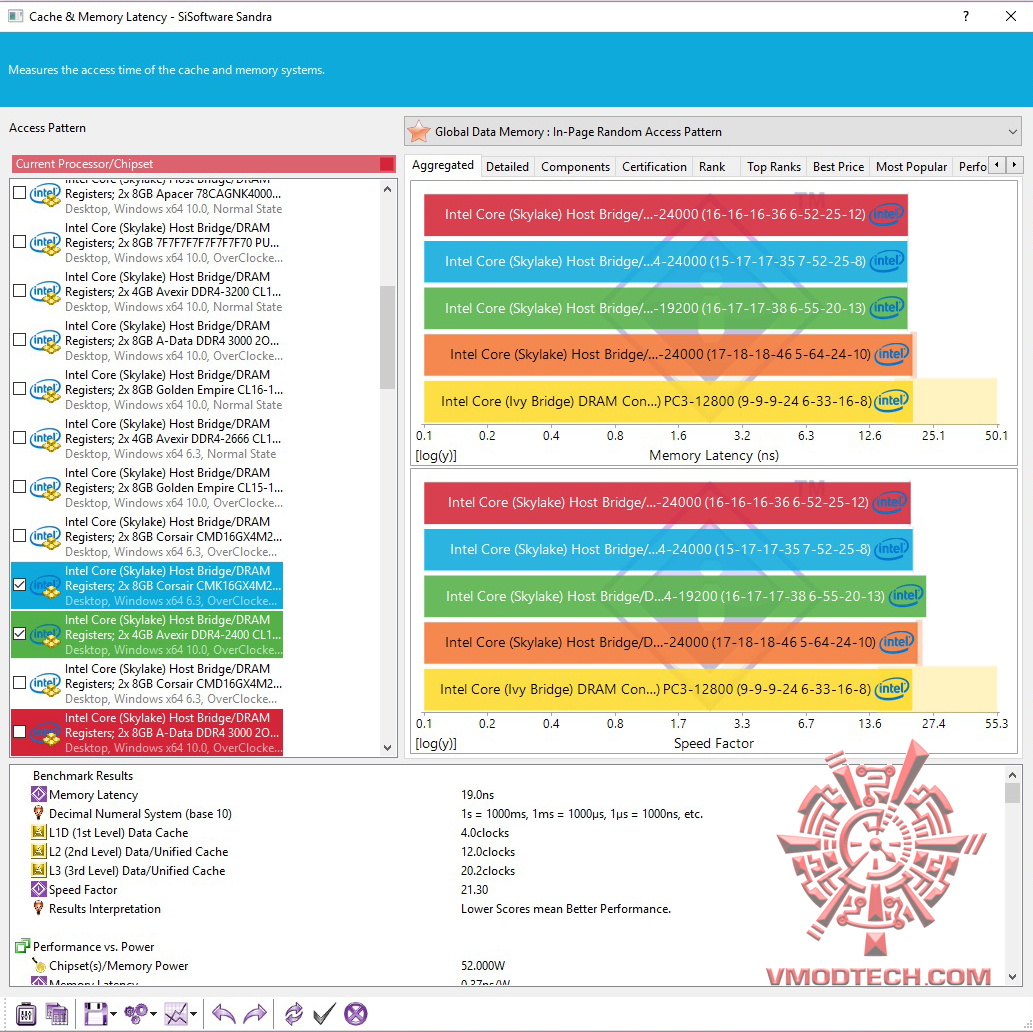
Task: Open the gears options icon
Action: tap(136, 1014)
